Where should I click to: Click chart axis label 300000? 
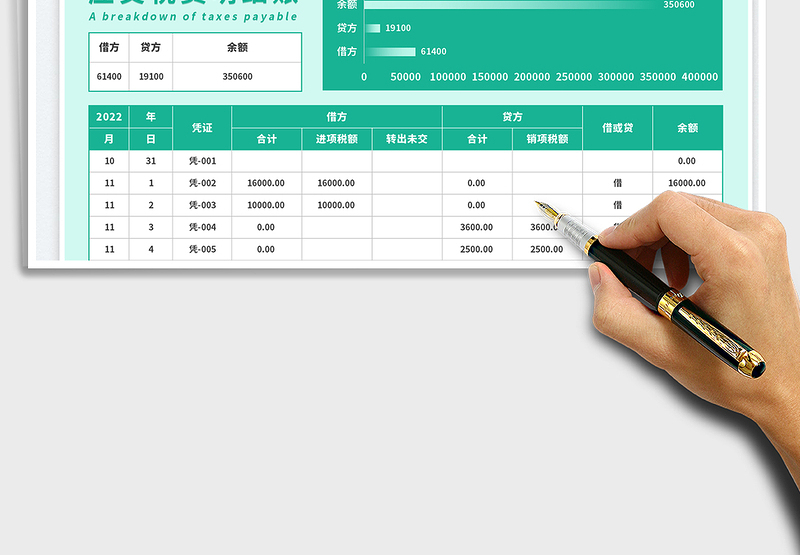tap(616, 77)
